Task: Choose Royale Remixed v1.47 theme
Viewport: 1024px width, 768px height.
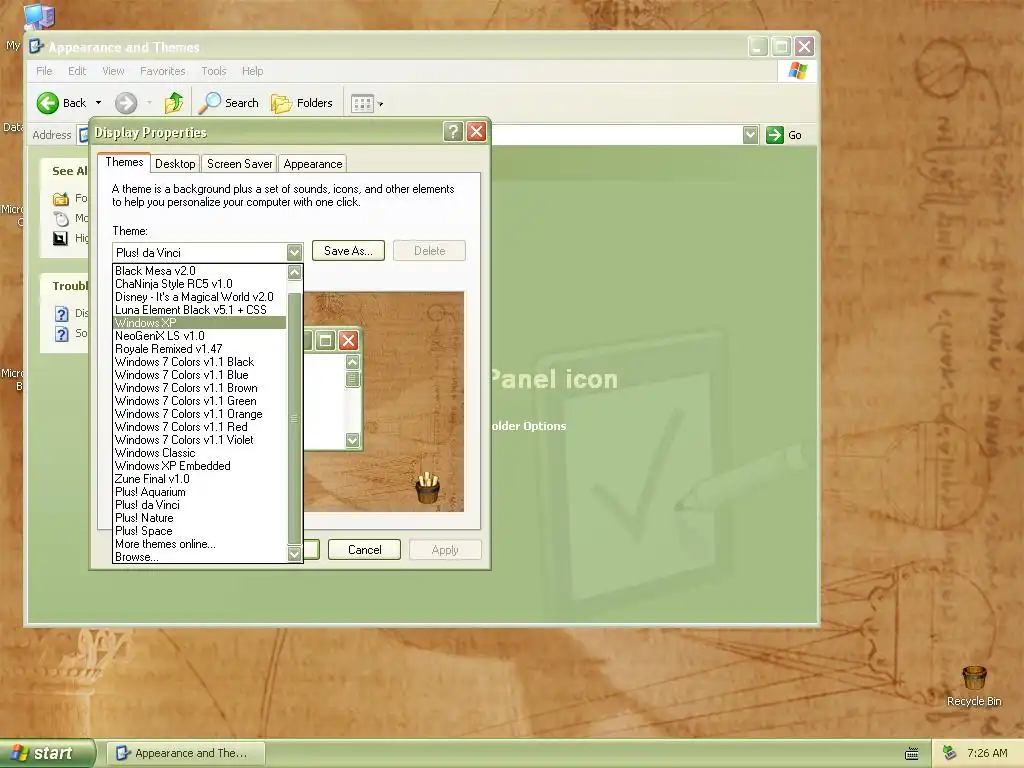Action: [199, 349]
